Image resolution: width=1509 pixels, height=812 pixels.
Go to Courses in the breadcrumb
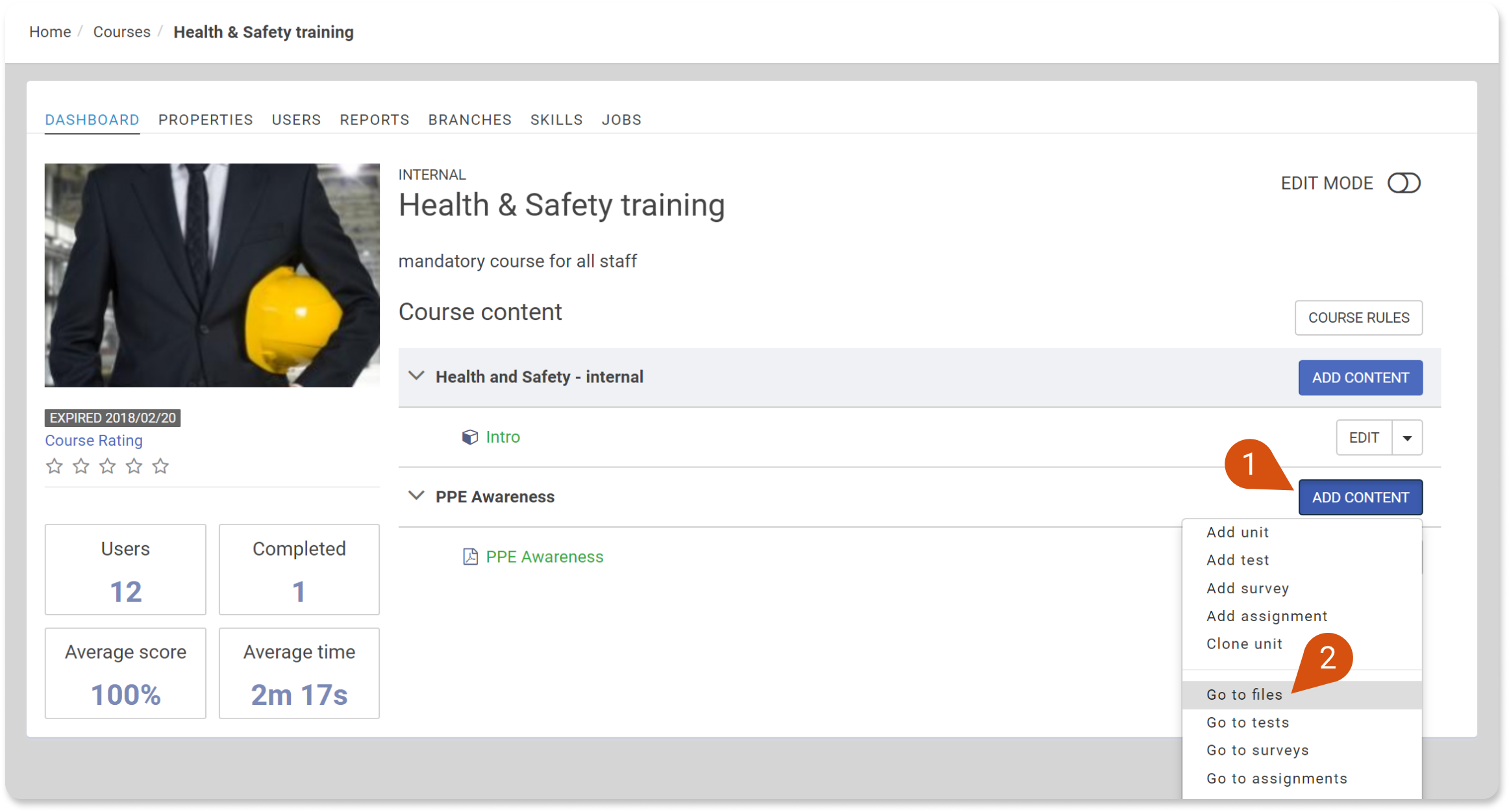coord(121,32)
